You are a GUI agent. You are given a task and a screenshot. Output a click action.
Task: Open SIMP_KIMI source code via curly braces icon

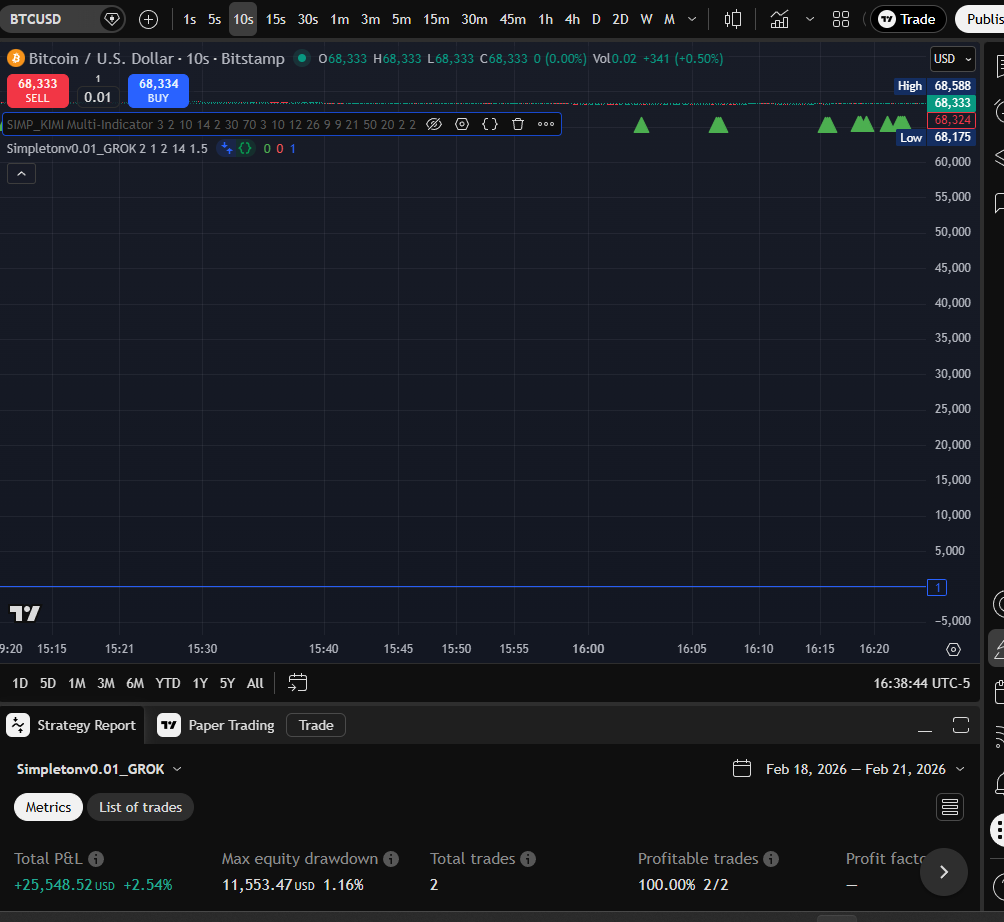click(x=489, y=124)
